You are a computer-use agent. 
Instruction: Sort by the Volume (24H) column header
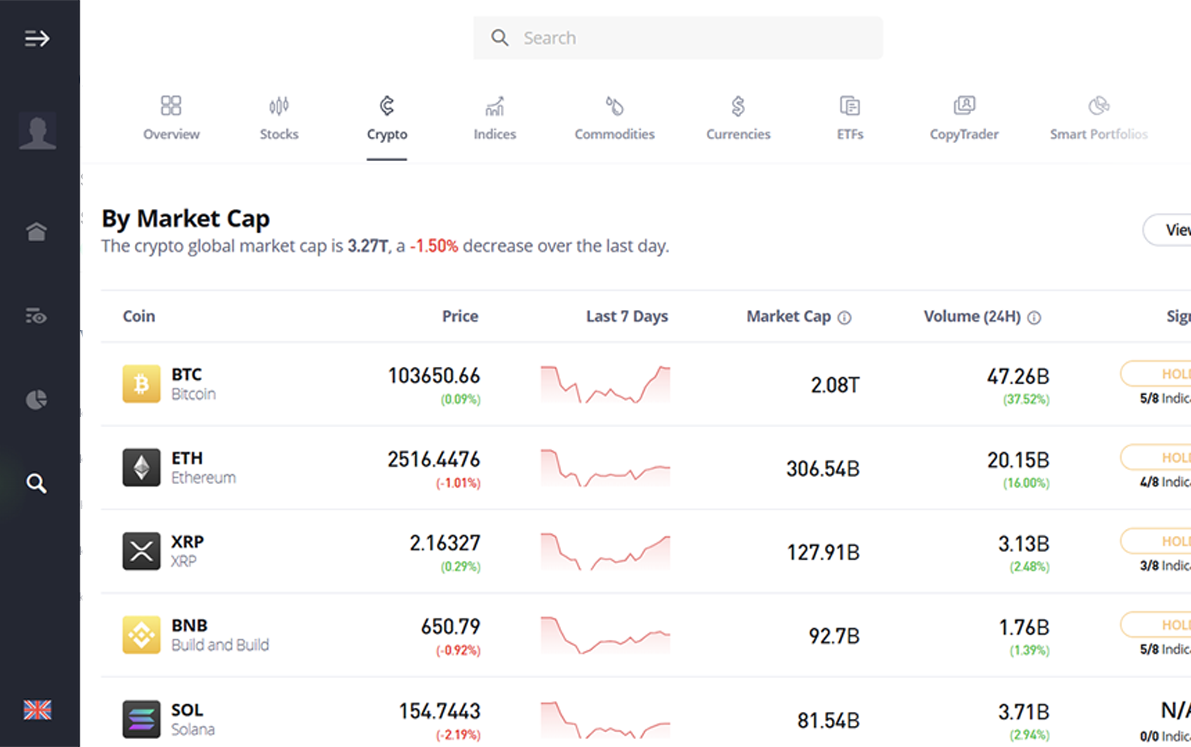tap(972, 316)
